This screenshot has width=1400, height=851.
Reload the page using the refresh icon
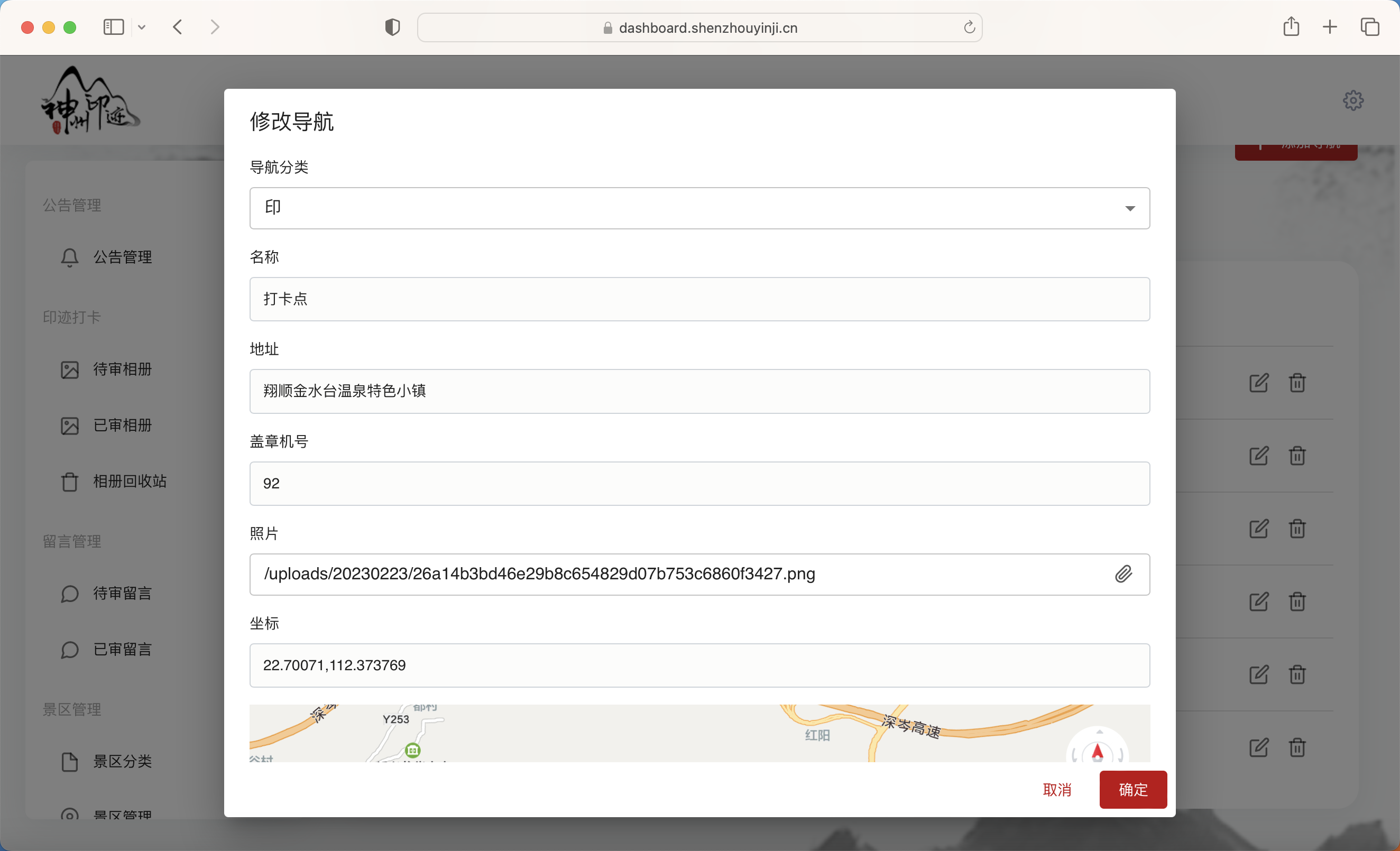point(969,27)
